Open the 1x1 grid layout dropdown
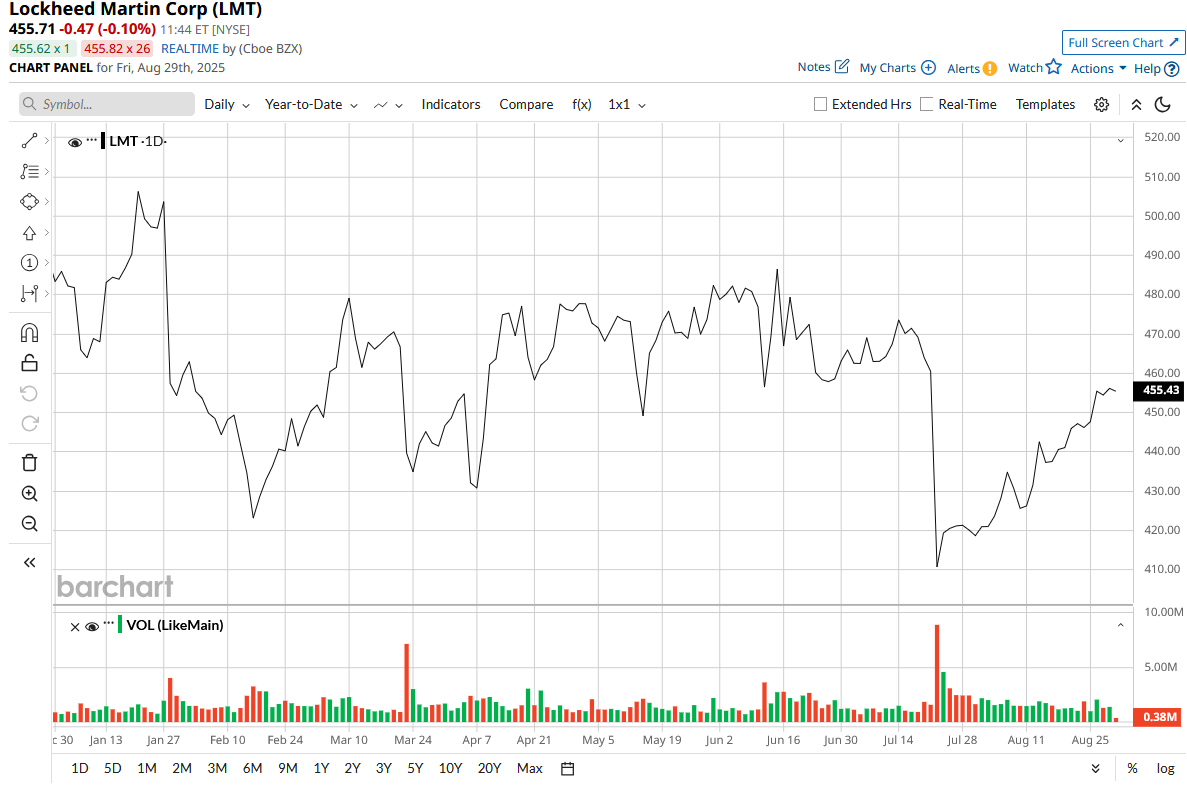This screenshot has width=1187, height=798. coord(627,104)
